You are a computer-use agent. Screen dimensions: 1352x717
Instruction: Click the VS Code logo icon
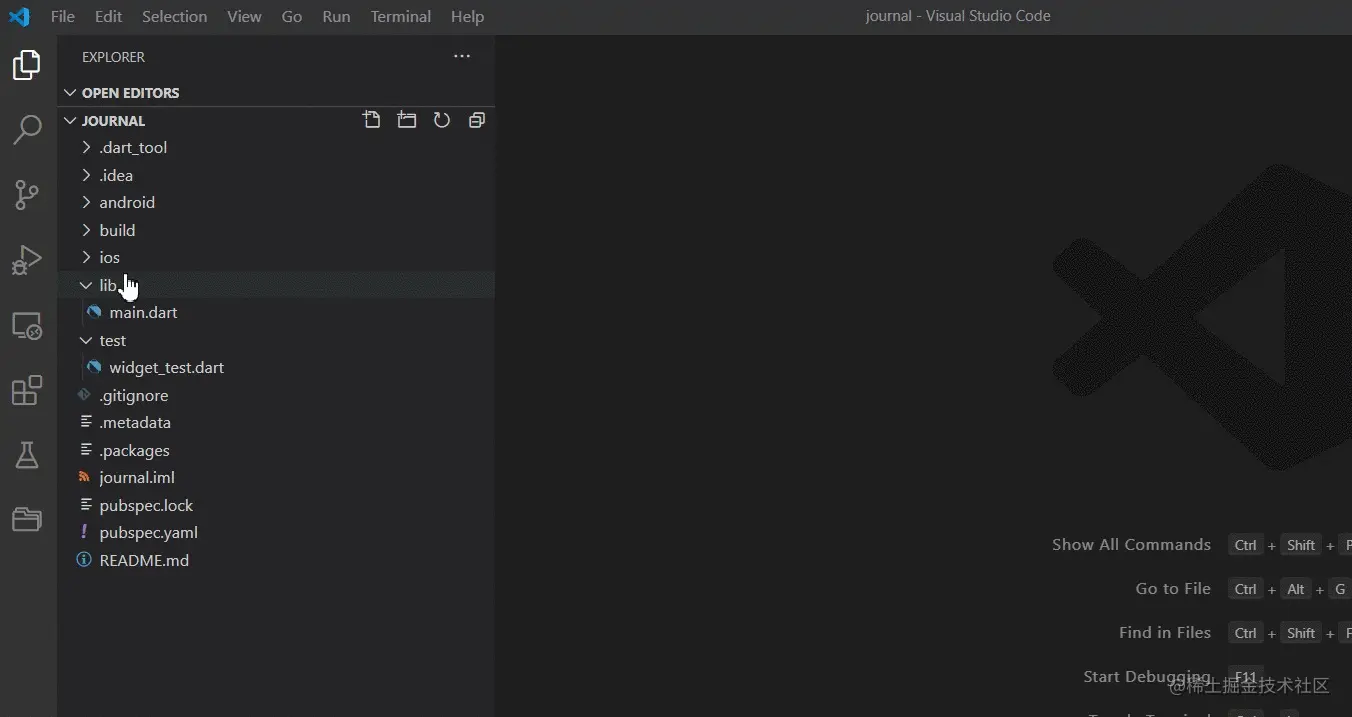pyautogui.click(x=19, y=16)
